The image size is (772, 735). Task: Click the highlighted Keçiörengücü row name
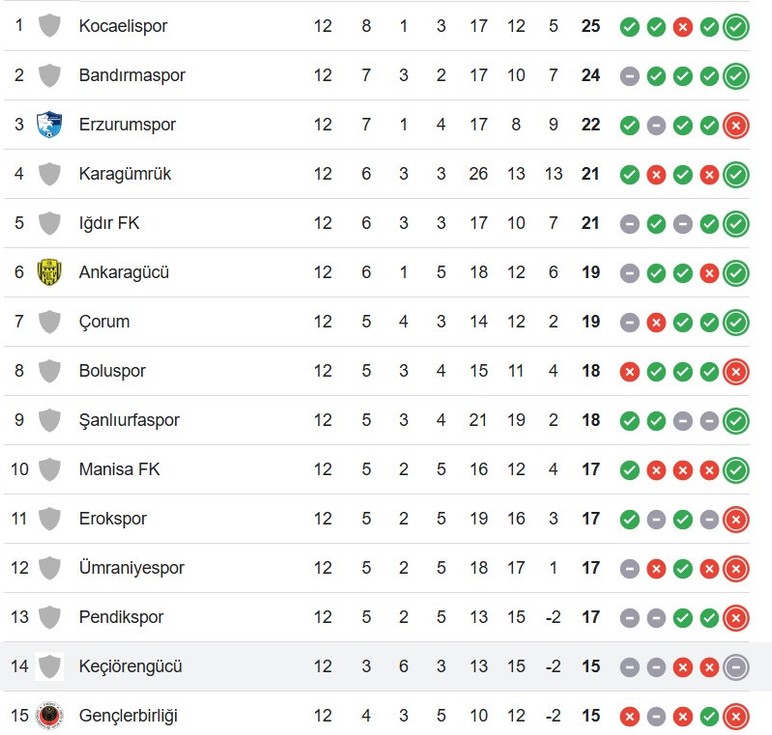click(130, 666)
